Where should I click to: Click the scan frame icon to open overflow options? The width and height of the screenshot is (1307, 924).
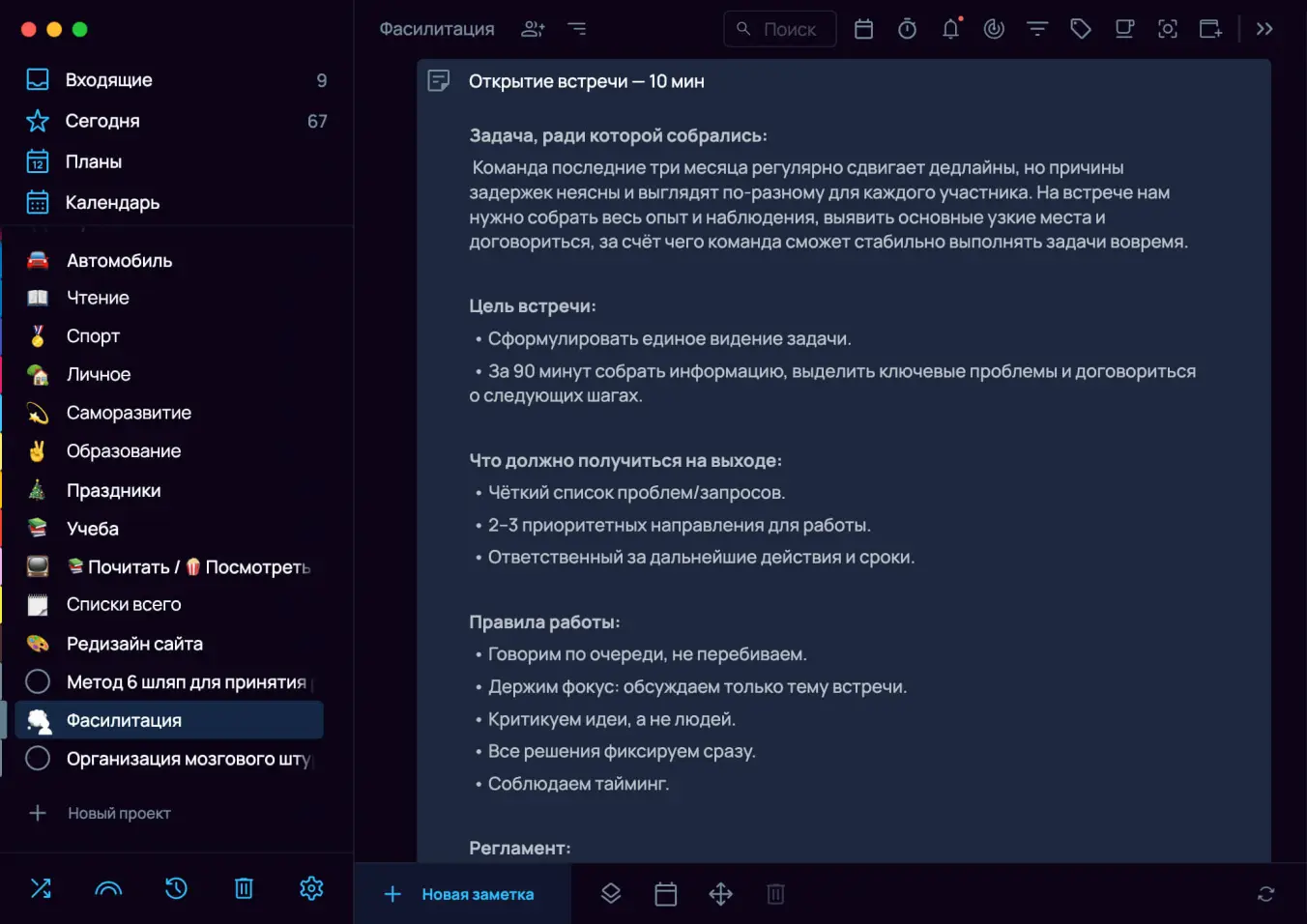1167,29
